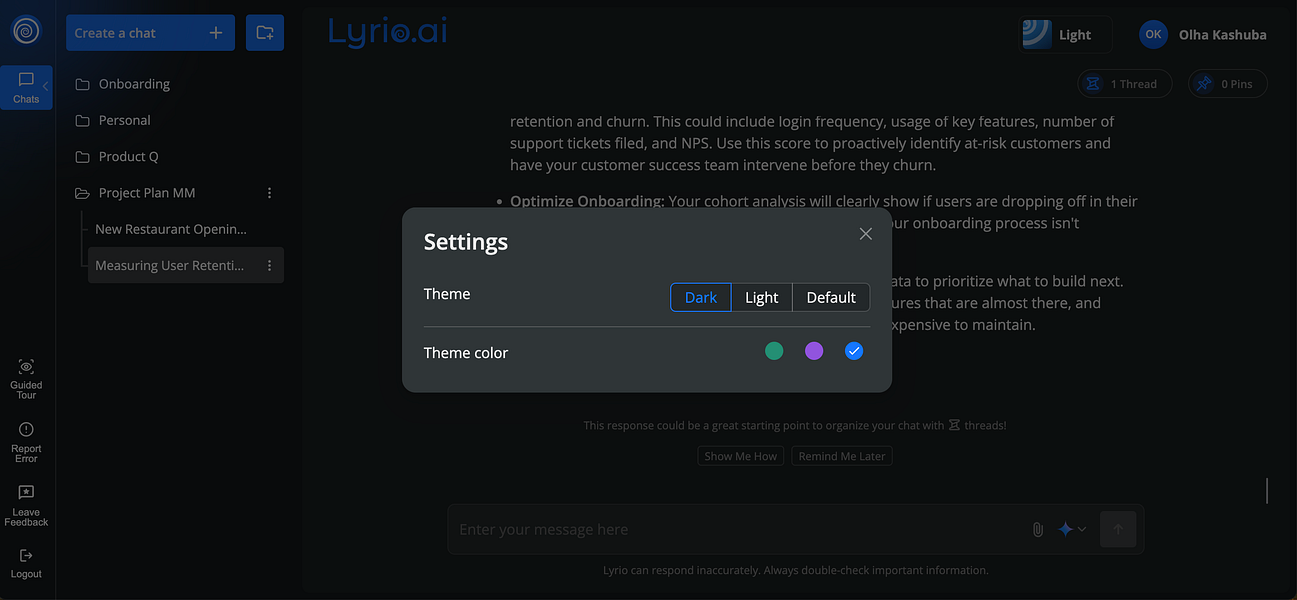Click the Logout icon
Image resolution: width=1297 pixels, height=600 pixels.
25,557
